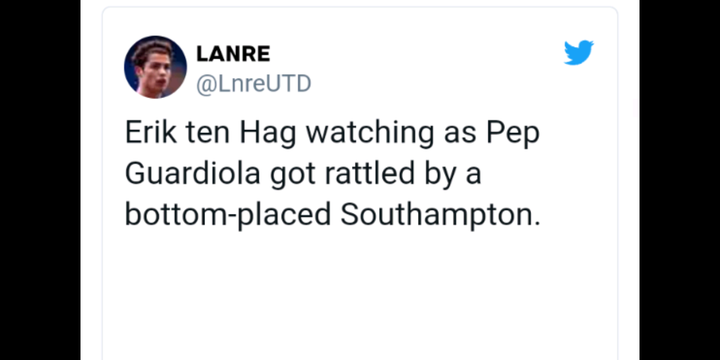
Task: Click the word rattled in the tweet
Action: [370, 174]
